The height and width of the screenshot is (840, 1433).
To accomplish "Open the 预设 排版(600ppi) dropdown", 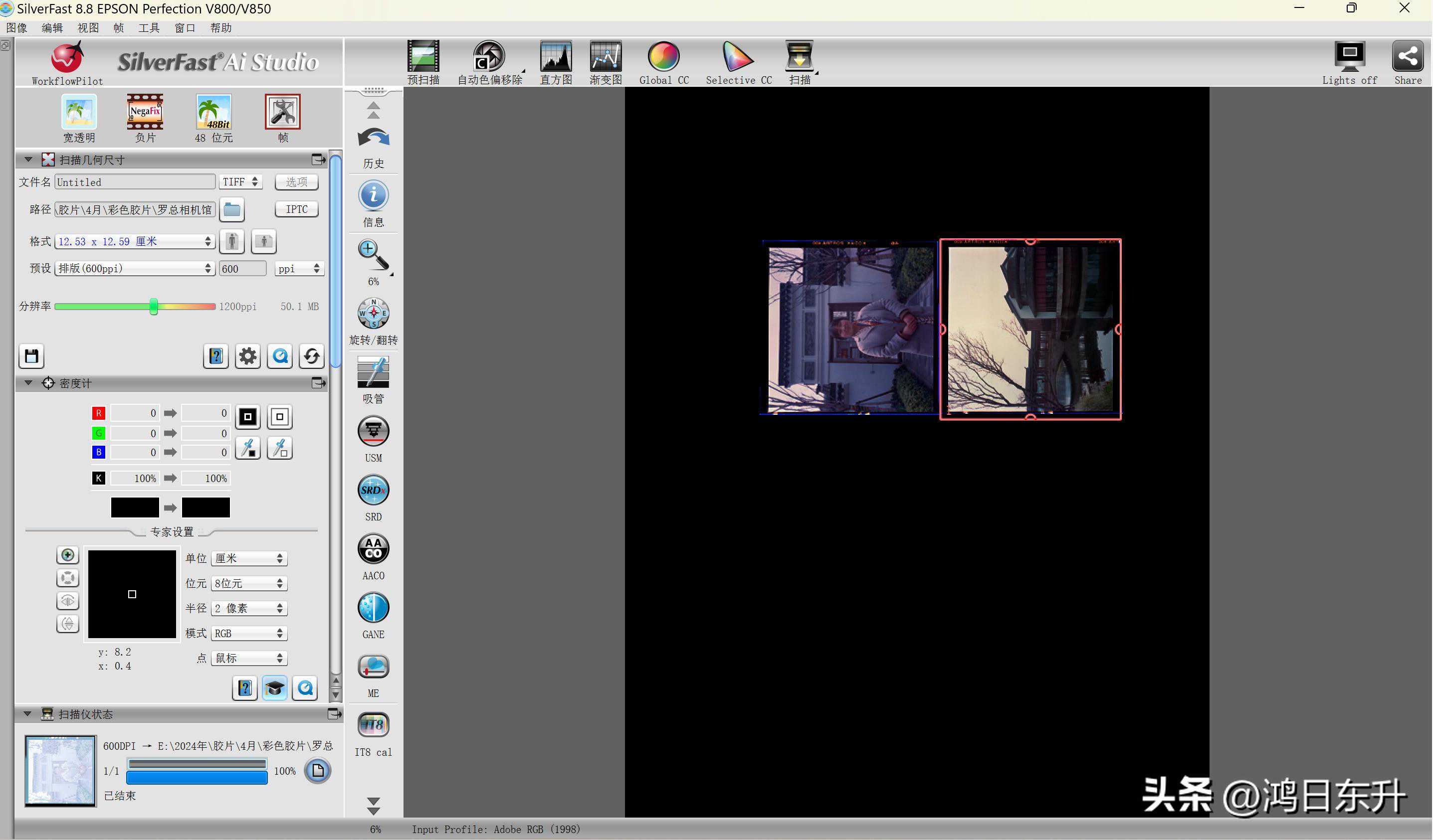I will coord(134,268).
